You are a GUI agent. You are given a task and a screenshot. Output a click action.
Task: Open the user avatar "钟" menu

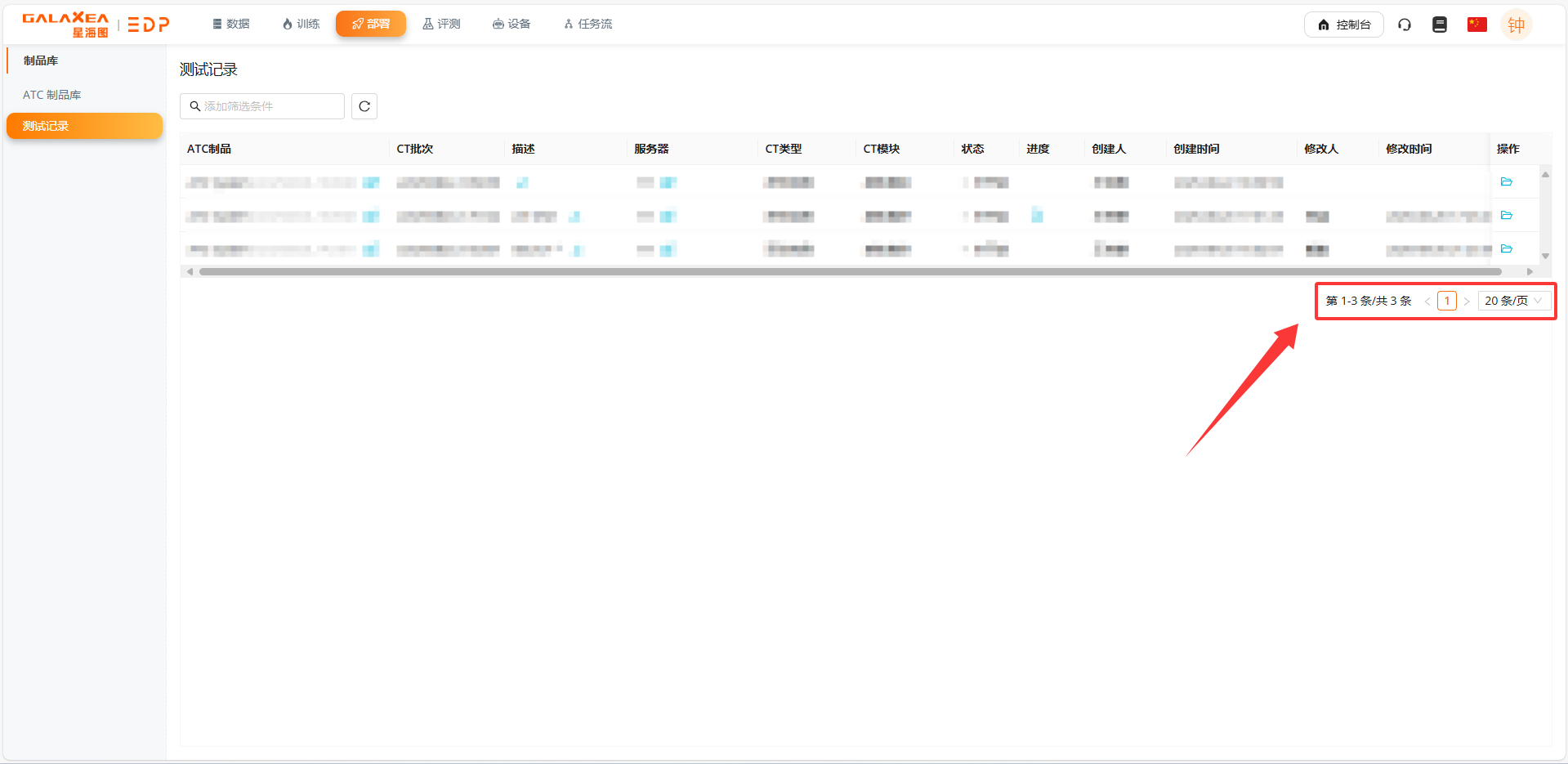pos(1516,25)
